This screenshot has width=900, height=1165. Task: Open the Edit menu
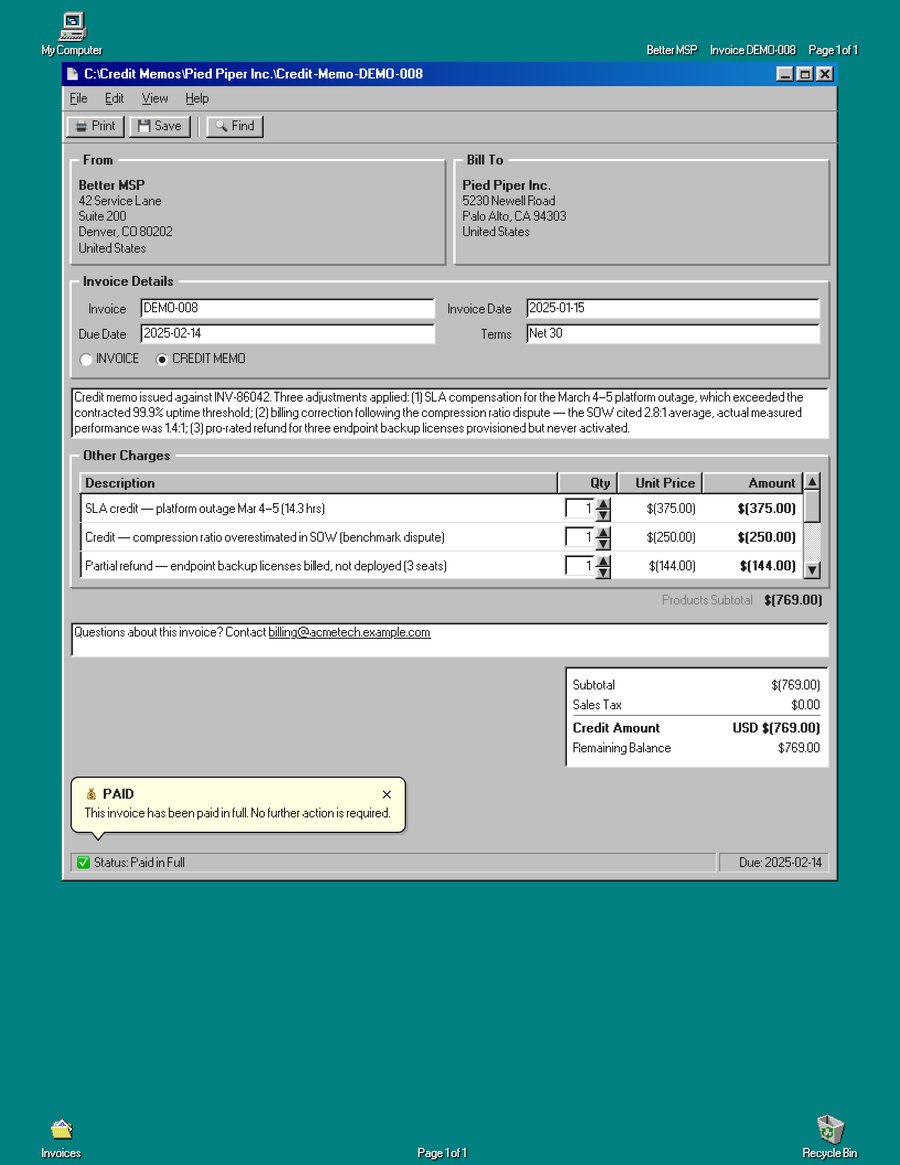[x=114, y=98]
